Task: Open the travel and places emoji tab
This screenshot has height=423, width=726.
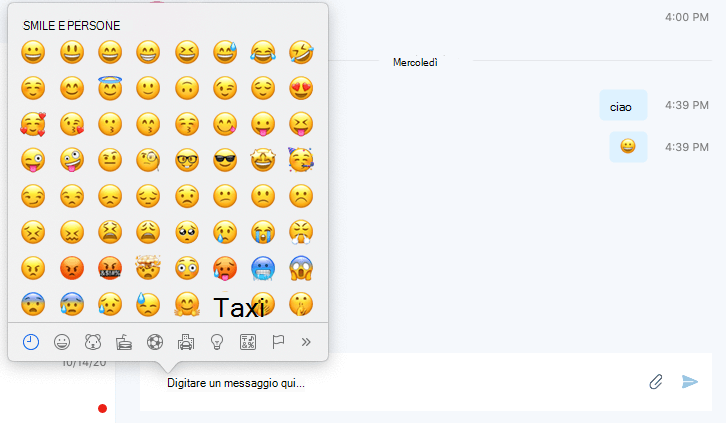Action: click(x=186, y=342)
